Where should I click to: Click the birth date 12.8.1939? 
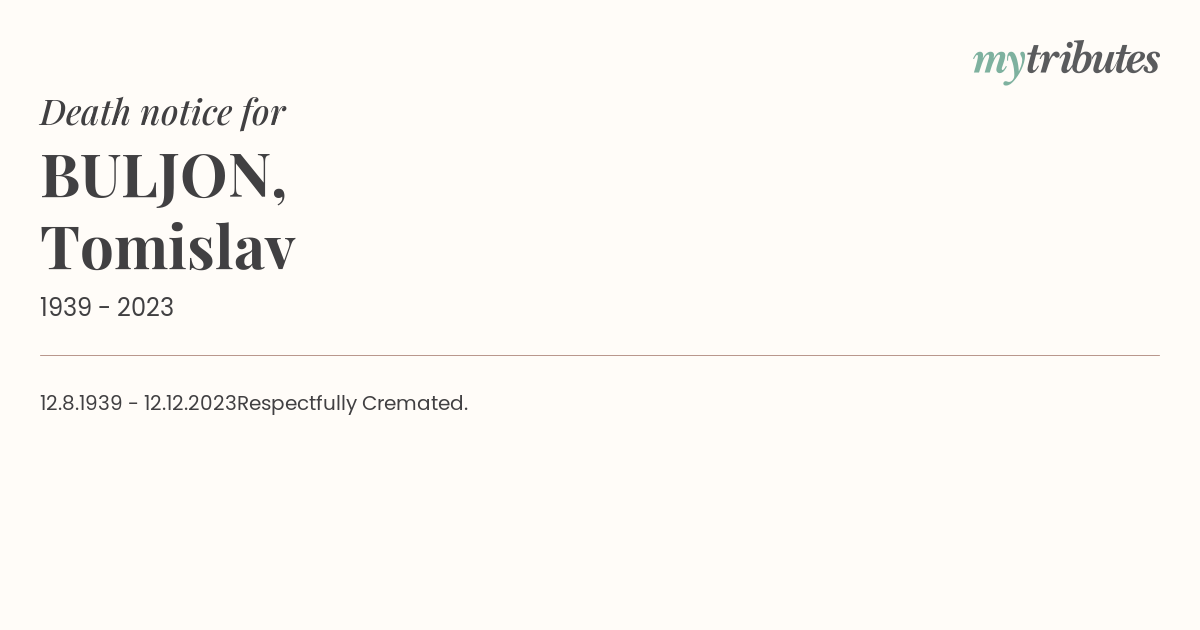(81, 403)
